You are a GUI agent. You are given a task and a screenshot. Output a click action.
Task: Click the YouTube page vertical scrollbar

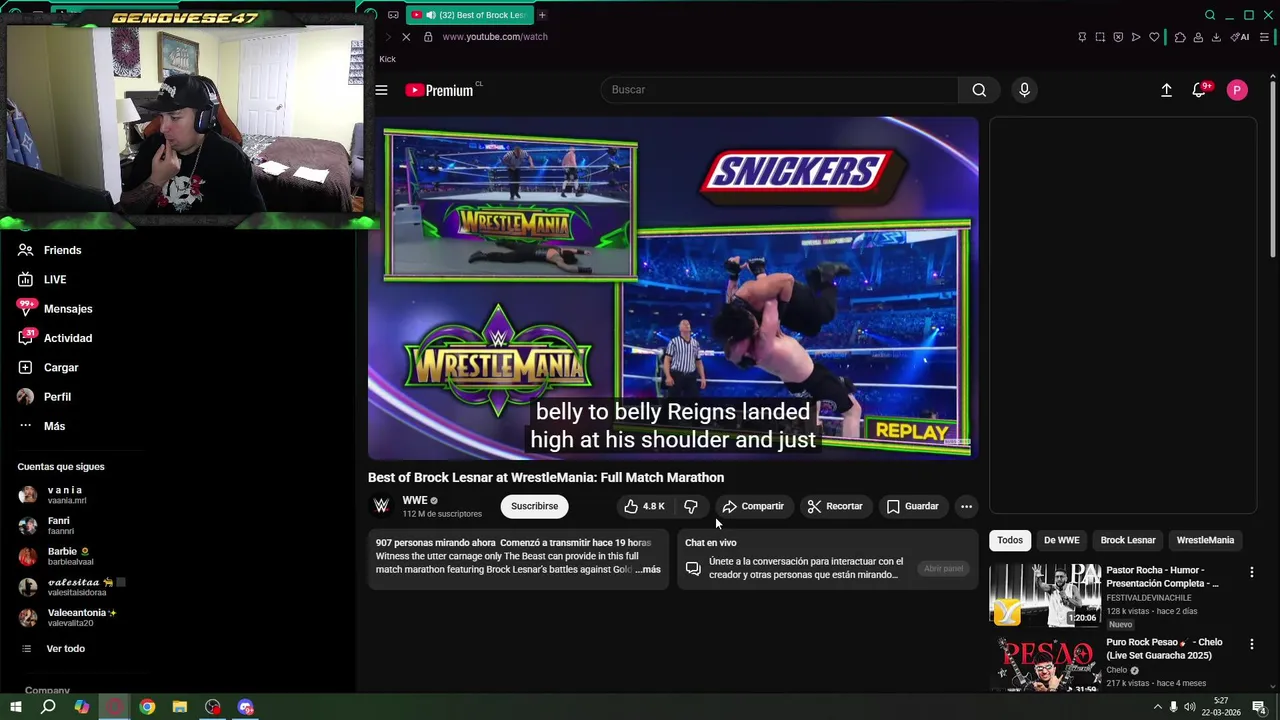[1272, 170]
